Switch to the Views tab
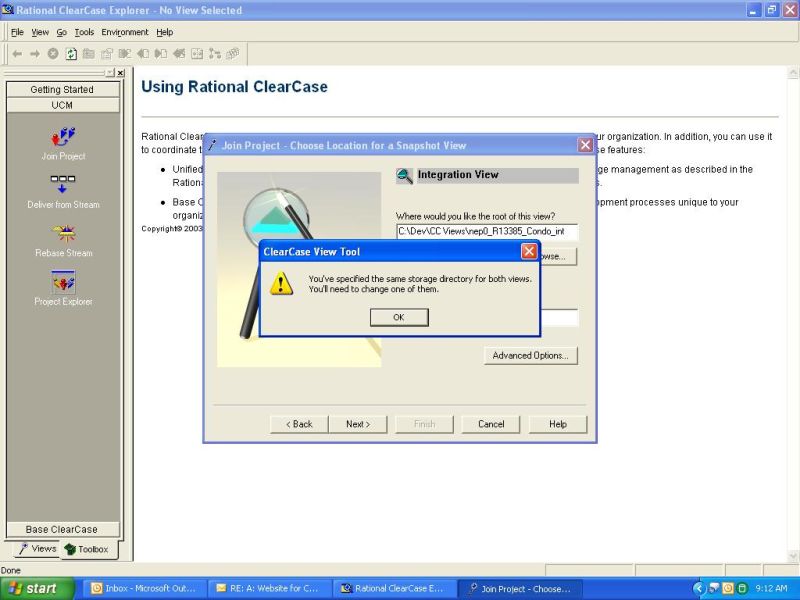Viewport: 800px width, 600px height. pos(37,549)
